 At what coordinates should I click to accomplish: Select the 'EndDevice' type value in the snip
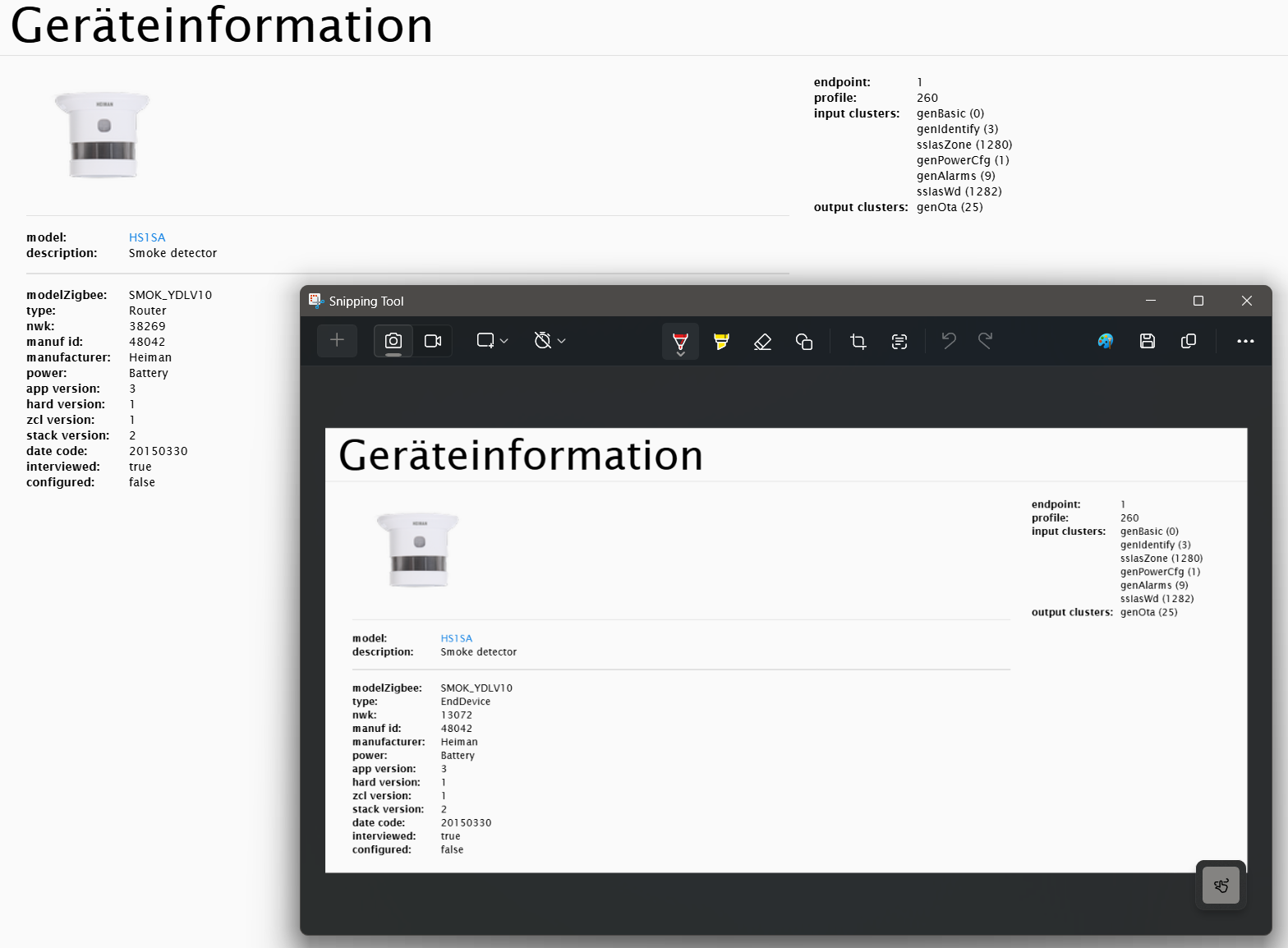point(466,702)
